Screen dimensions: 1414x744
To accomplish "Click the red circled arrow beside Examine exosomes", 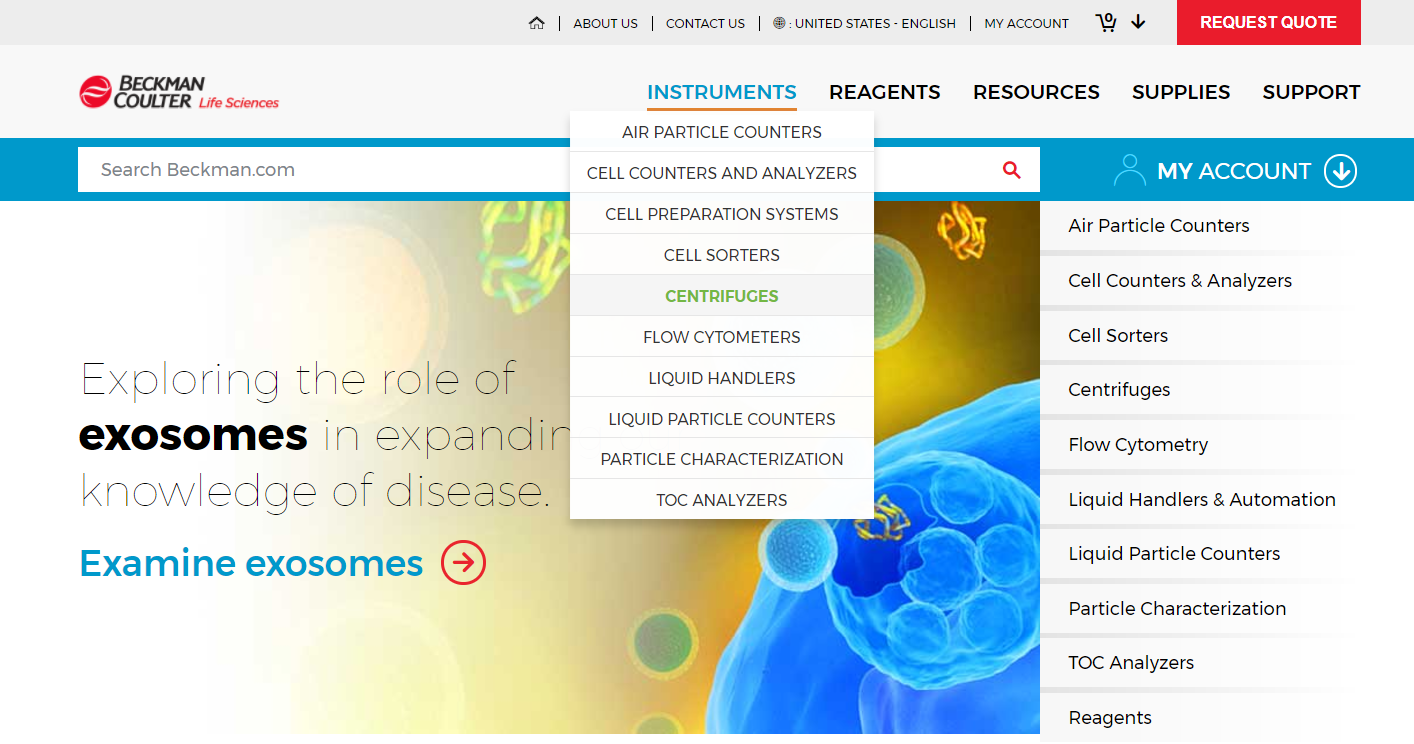I will pyautogui.click(x=463, y=563).
